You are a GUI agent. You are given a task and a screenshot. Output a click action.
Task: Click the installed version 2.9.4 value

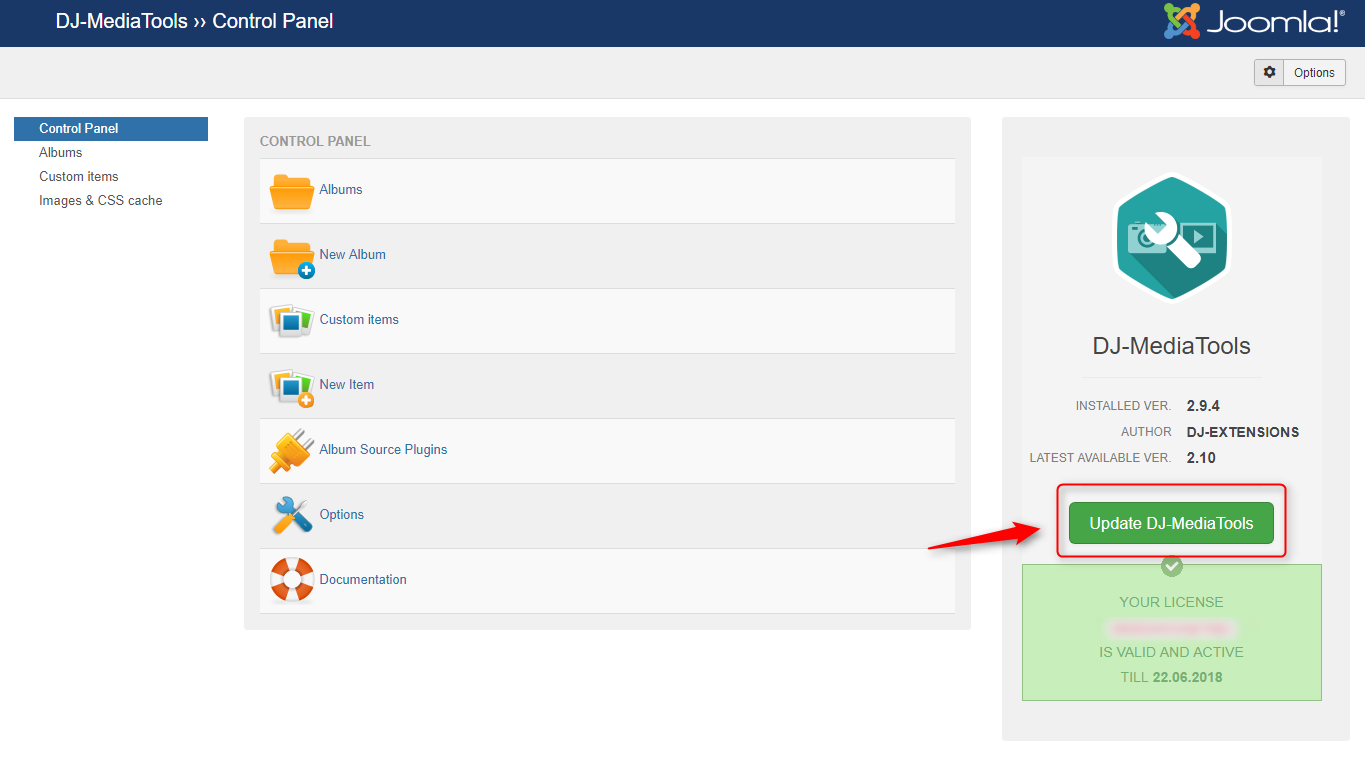(1203, 406)
